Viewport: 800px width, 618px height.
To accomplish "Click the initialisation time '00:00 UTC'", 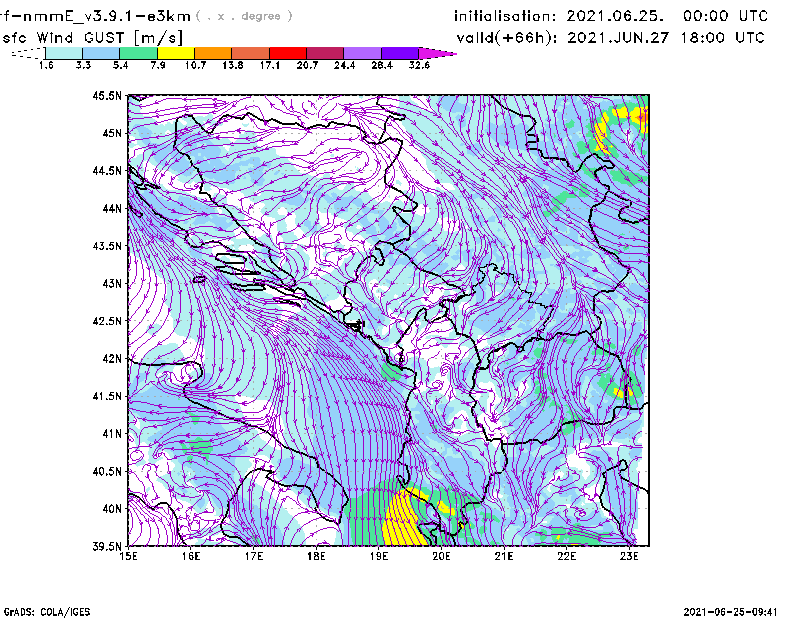I will 726,16.
